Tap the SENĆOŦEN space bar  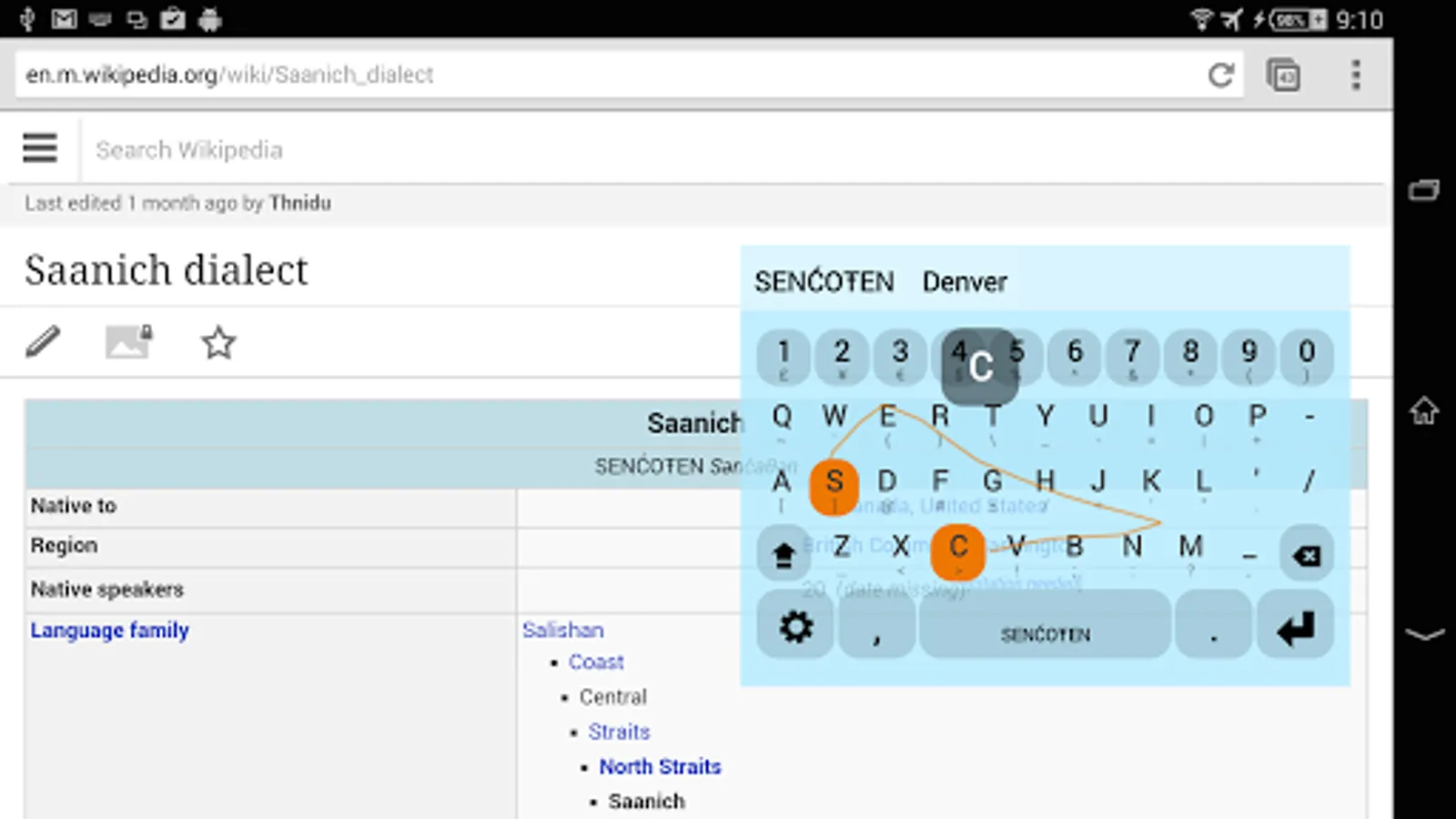coord(1045,626)
